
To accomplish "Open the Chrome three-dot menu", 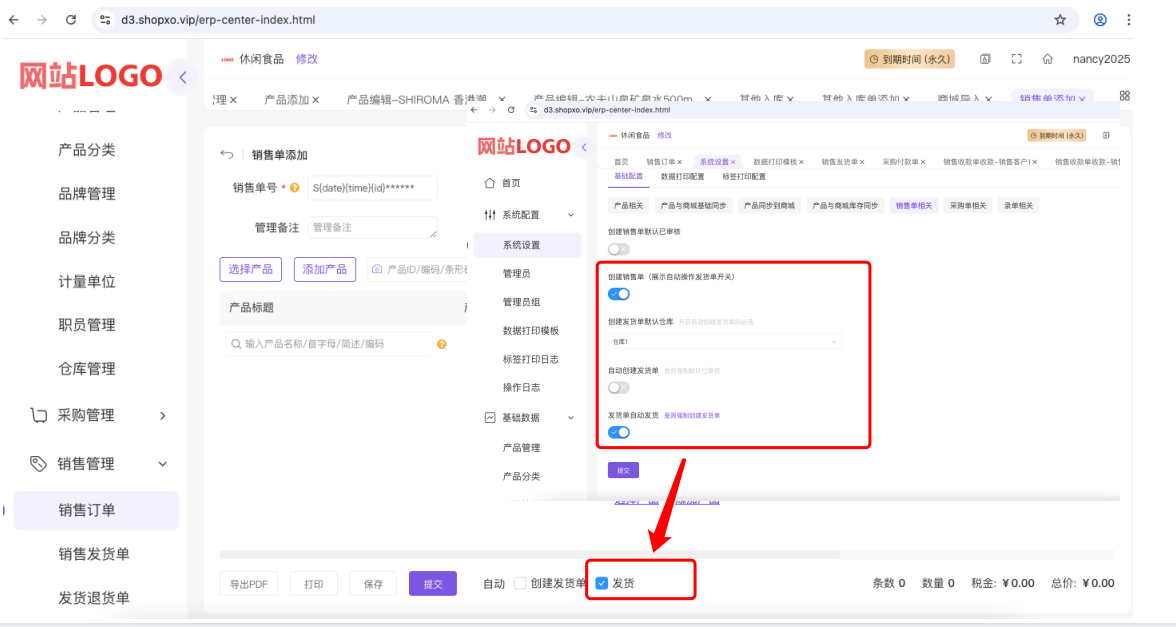I will [x=1128, y=20].
